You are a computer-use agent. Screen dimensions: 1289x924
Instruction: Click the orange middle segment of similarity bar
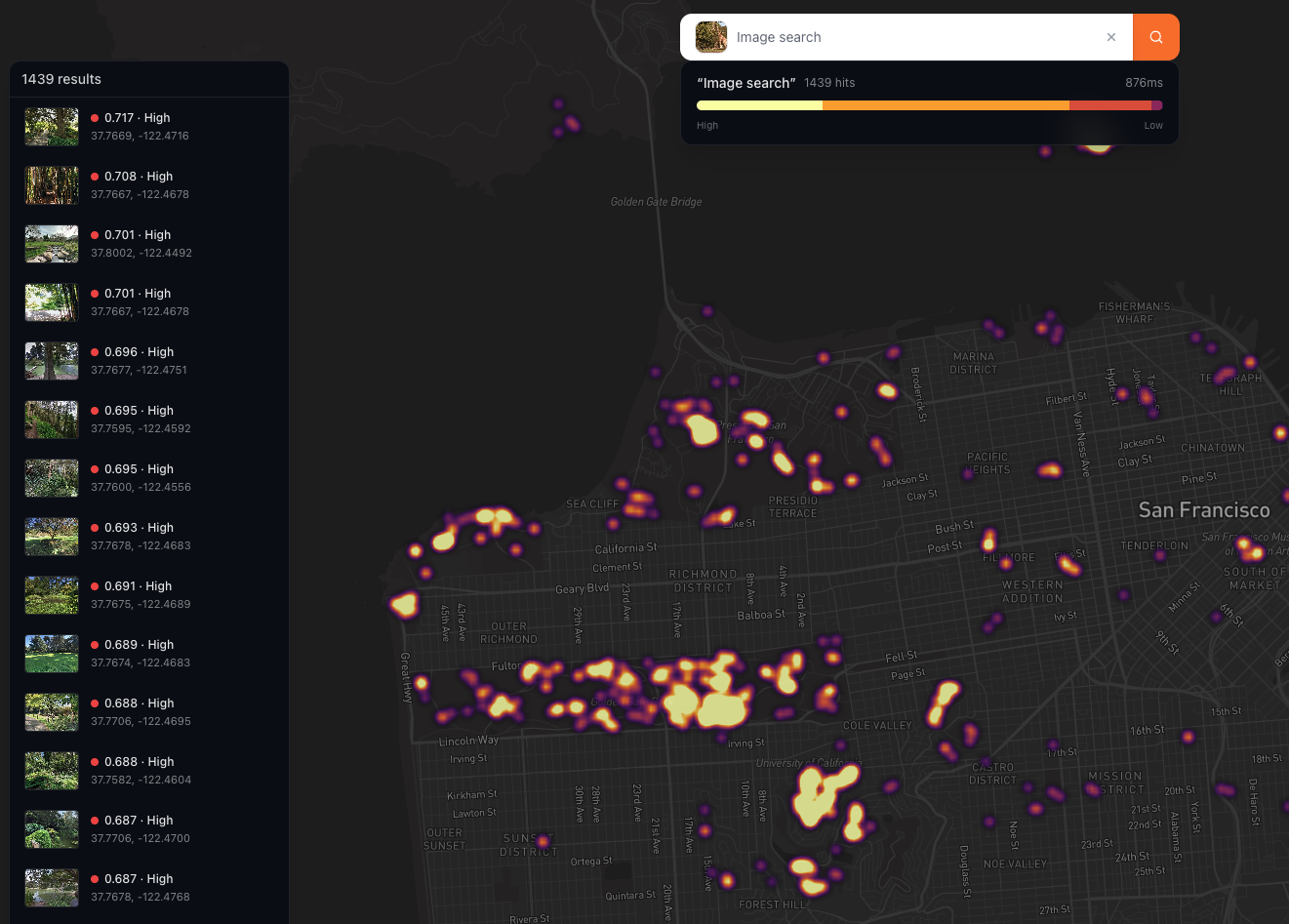click(x=946, y=105)
